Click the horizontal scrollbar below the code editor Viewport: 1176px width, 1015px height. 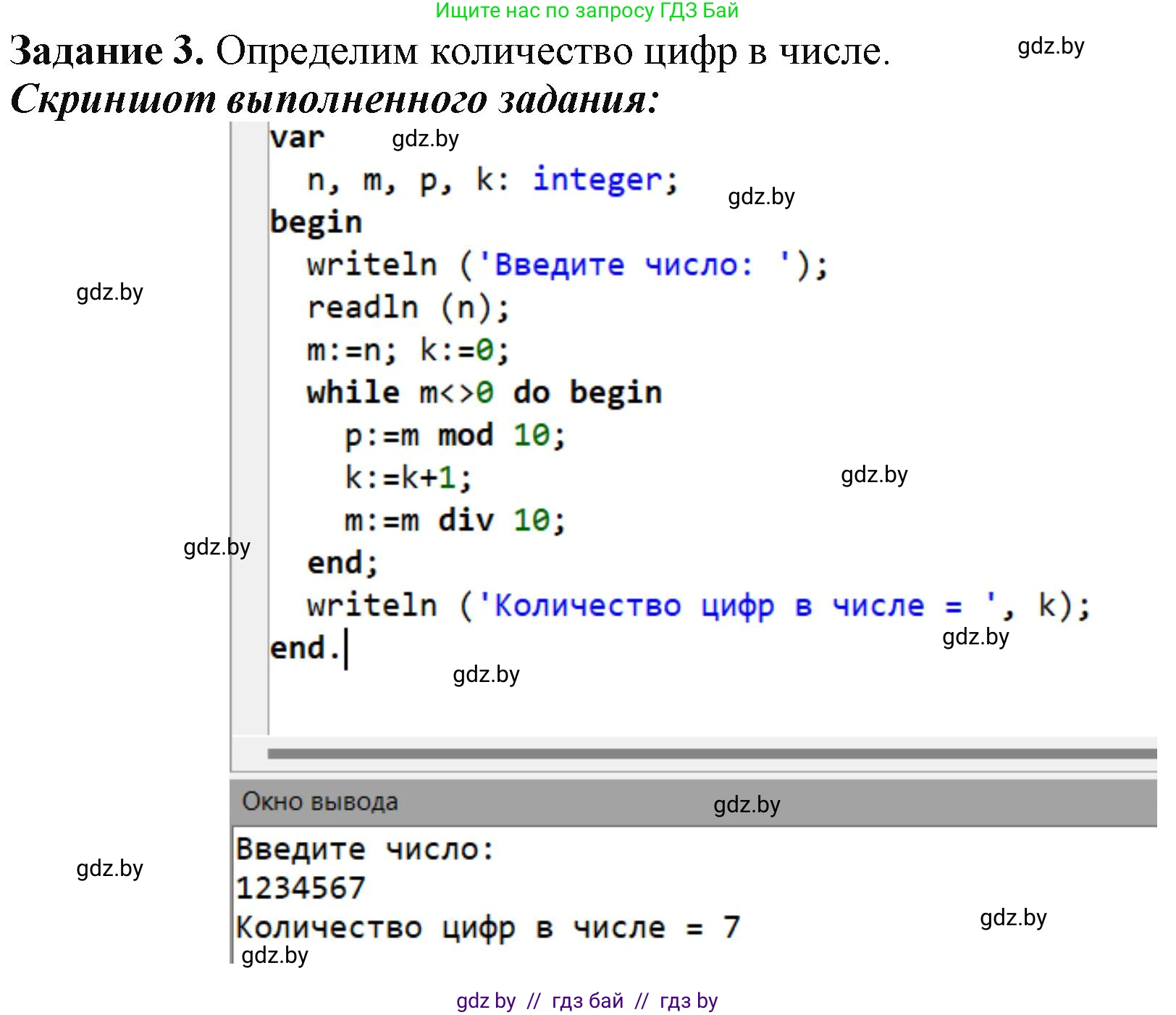click(x=710, y=754)
